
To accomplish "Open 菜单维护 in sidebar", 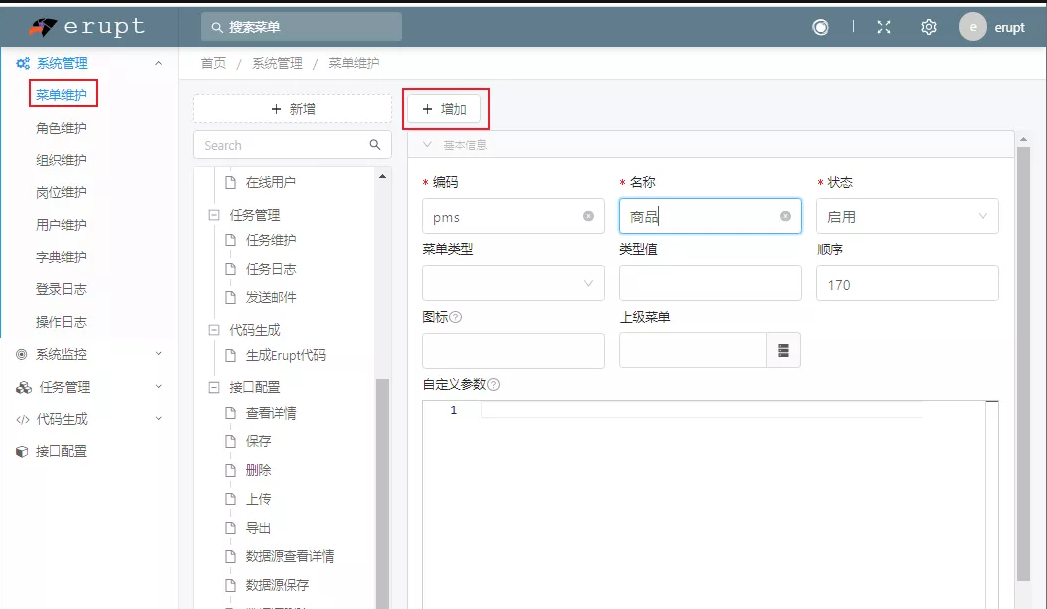I will pyautogui.click(x=61, y=95).
